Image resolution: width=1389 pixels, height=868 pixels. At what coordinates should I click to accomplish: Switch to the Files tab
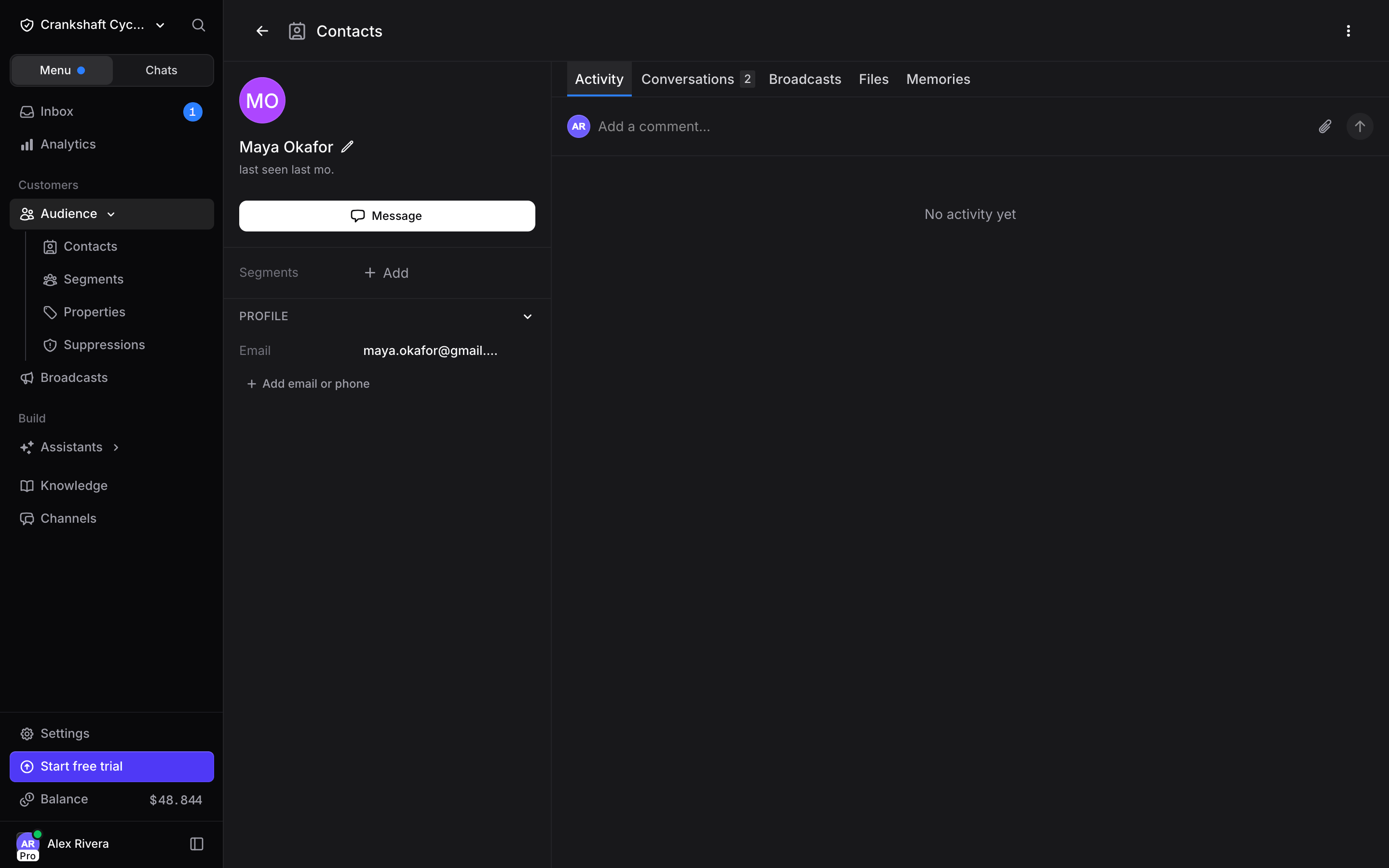[873, 79]
